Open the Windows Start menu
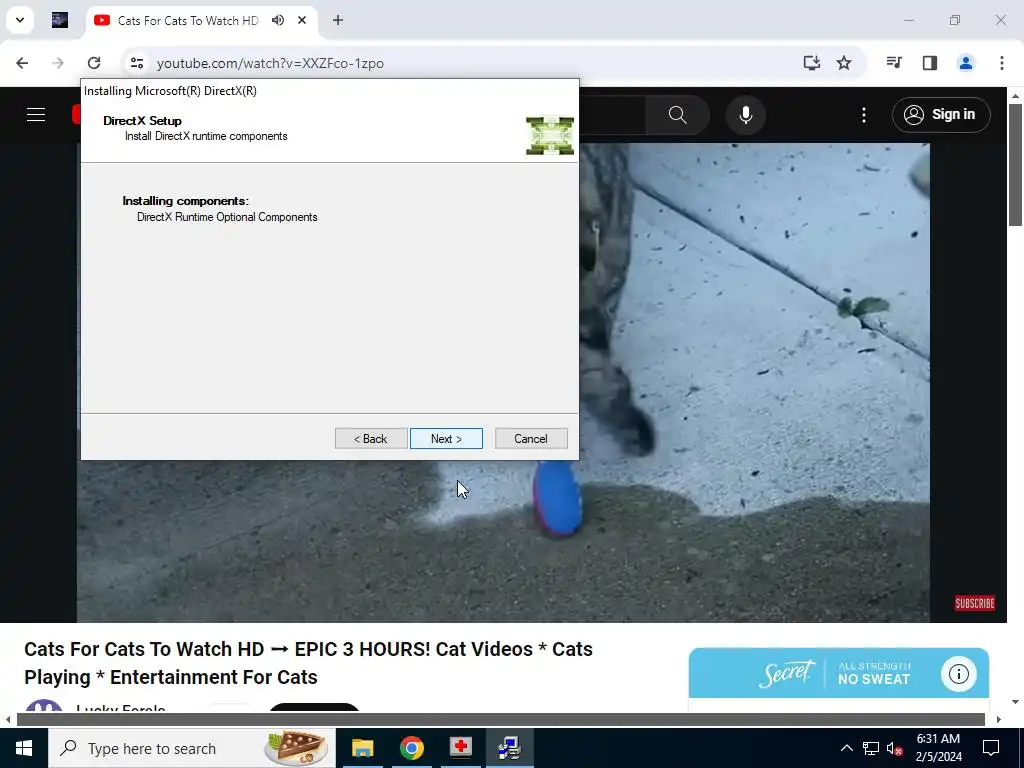This screenshot has height=768, width=1024. tap(24, 748)
